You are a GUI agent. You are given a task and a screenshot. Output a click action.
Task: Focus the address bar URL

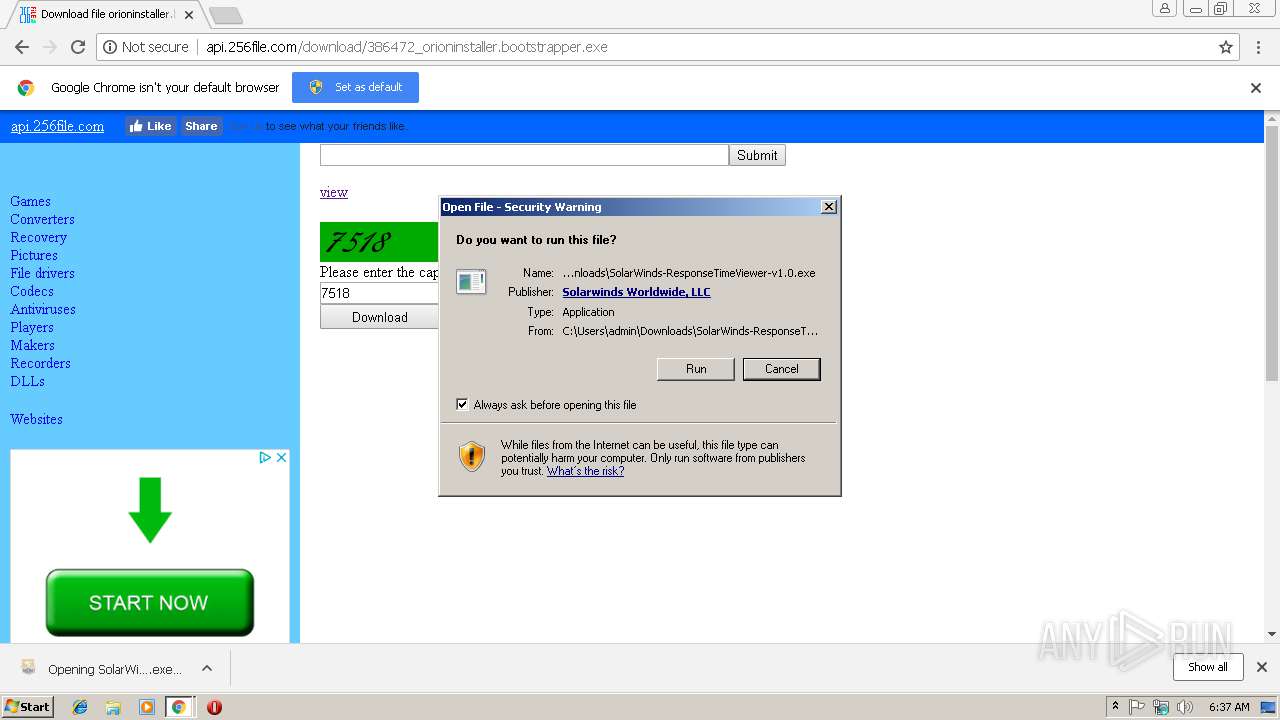coord(407,47)
